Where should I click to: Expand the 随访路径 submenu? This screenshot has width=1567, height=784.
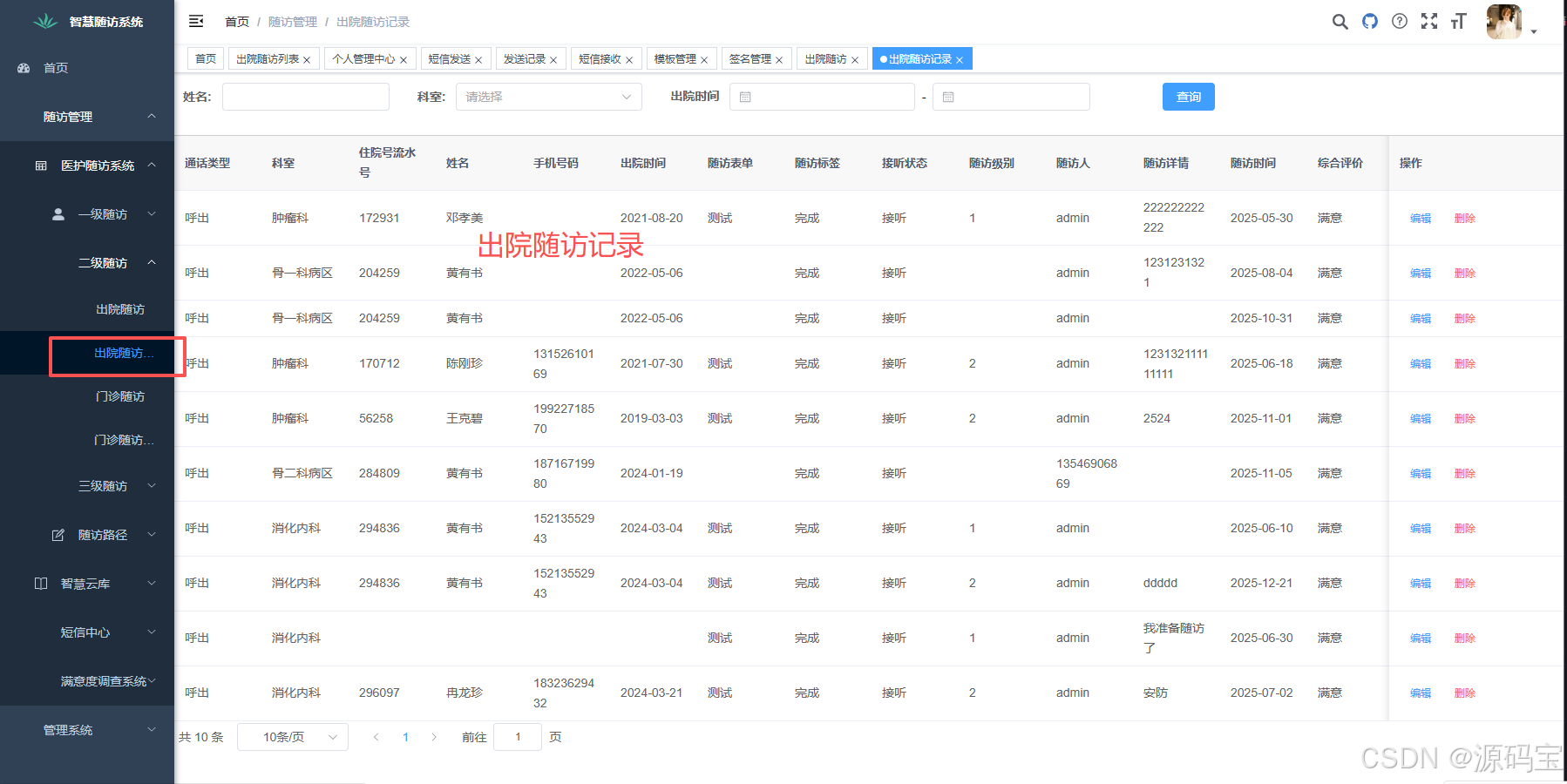[87, 535]
